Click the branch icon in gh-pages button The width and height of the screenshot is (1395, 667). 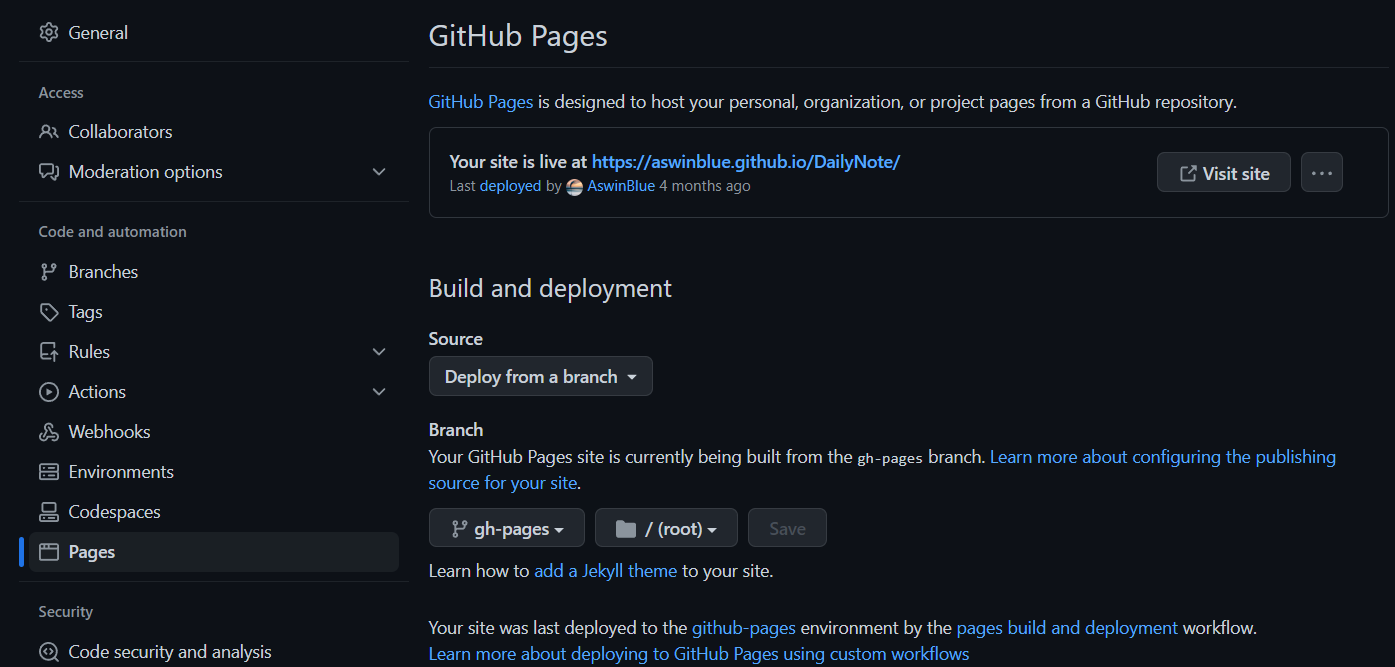point(459,529)
